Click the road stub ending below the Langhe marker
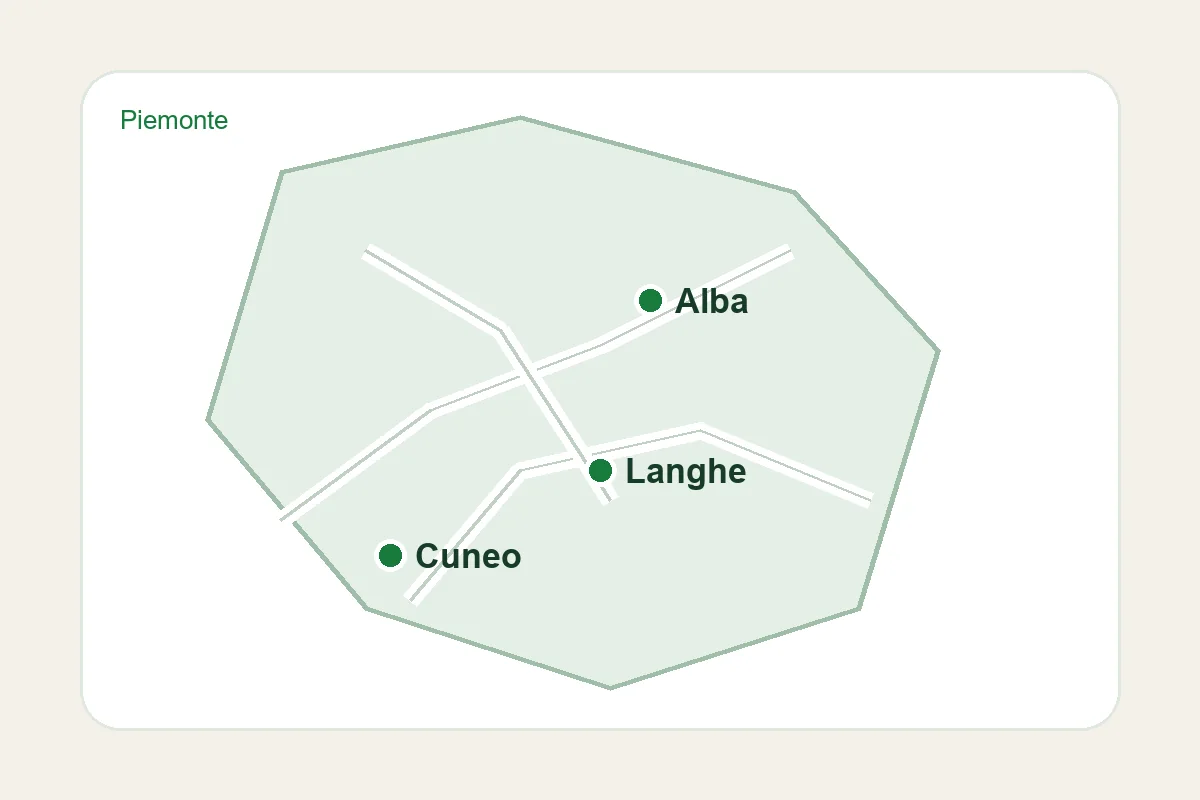Viewport: 1200px width, 800px height. click(x=607, y=499)
